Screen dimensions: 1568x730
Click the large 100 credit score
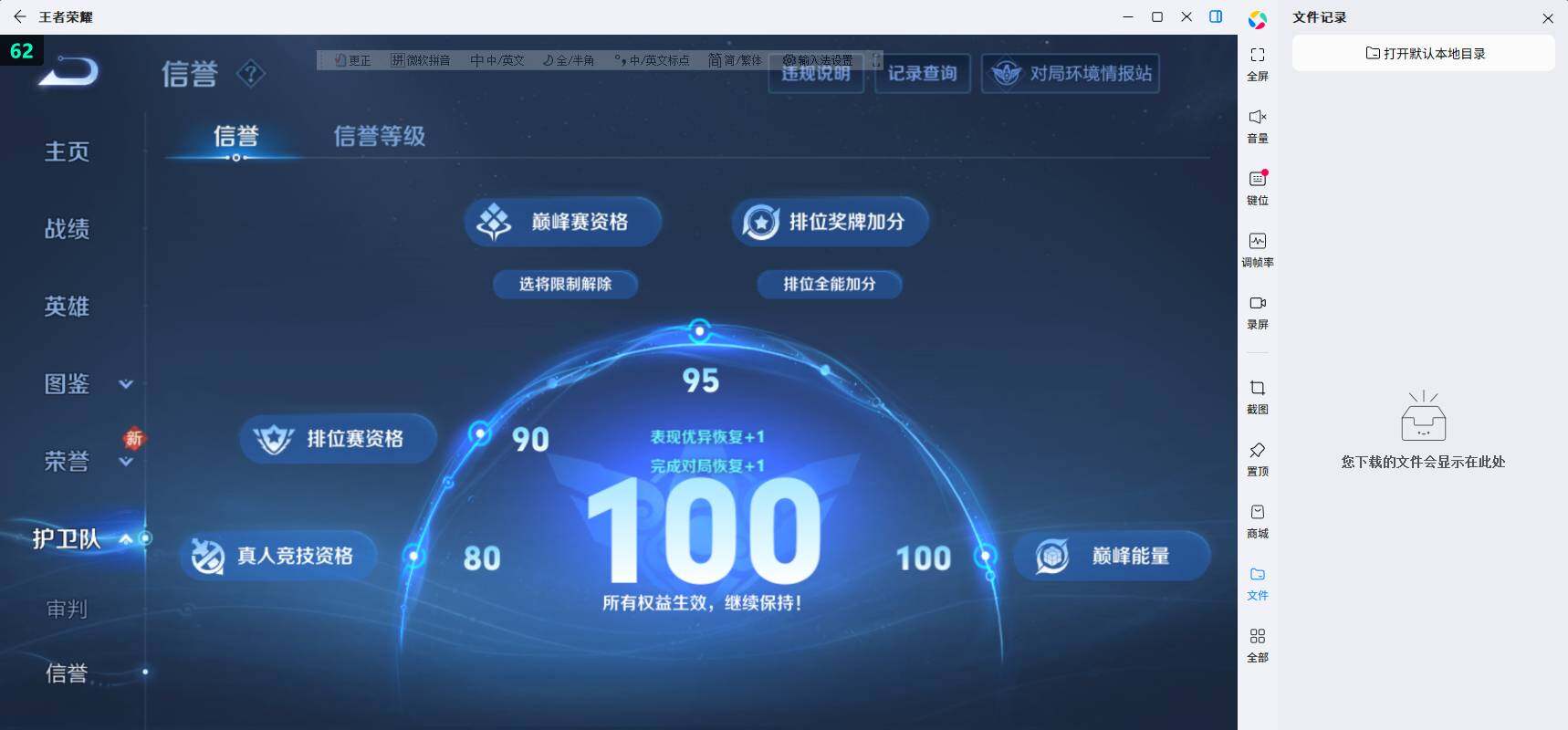705,532
